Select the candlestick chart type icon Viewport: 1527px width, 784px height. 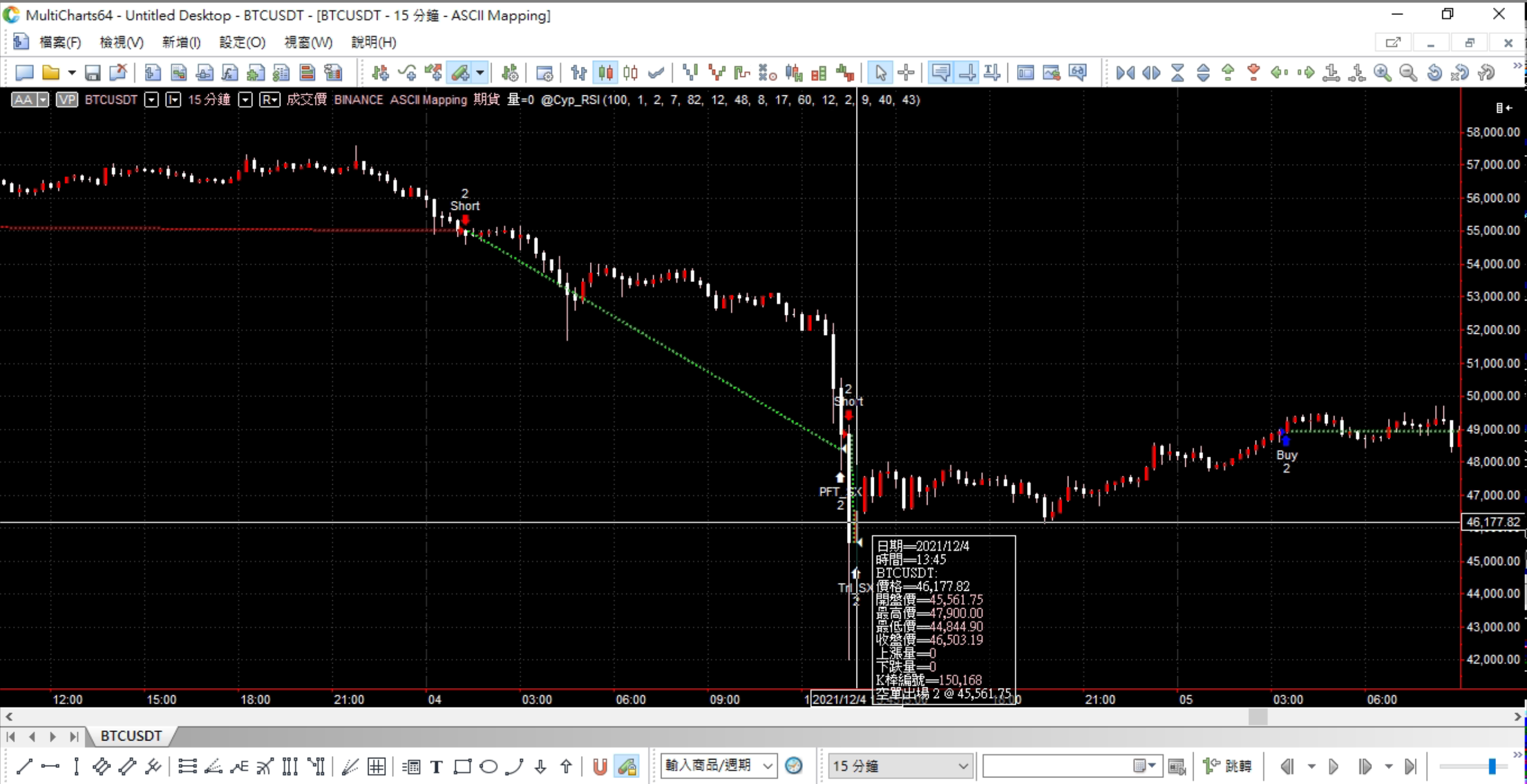605,73
